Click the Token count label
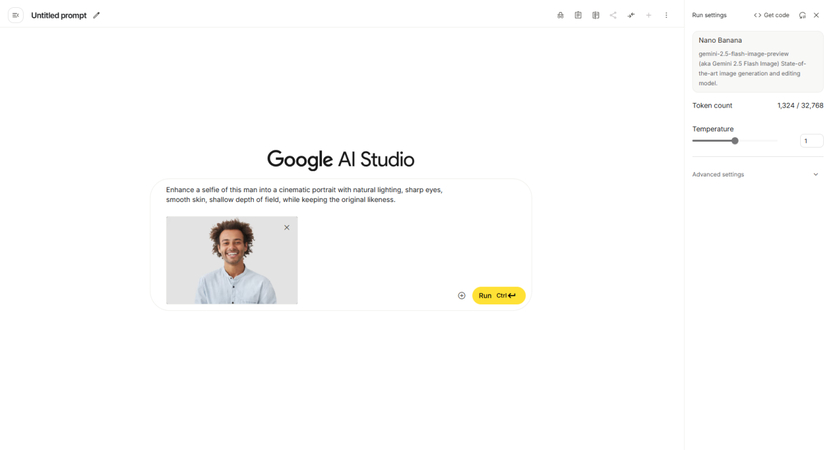This screenshot has width=831, height=450. [x=712, y=105]
